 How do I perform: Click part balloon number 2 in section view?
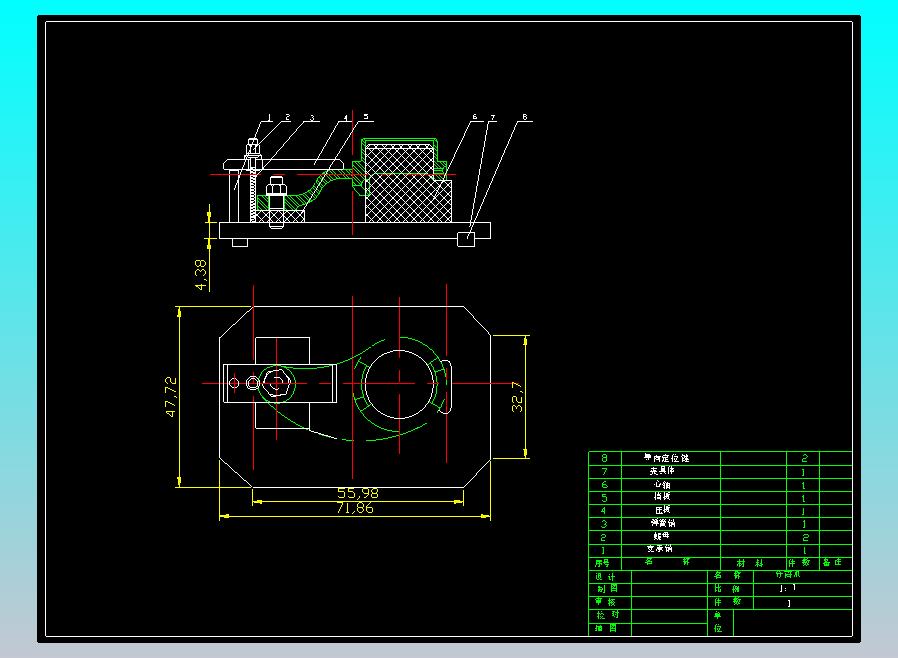click(287, 117)
